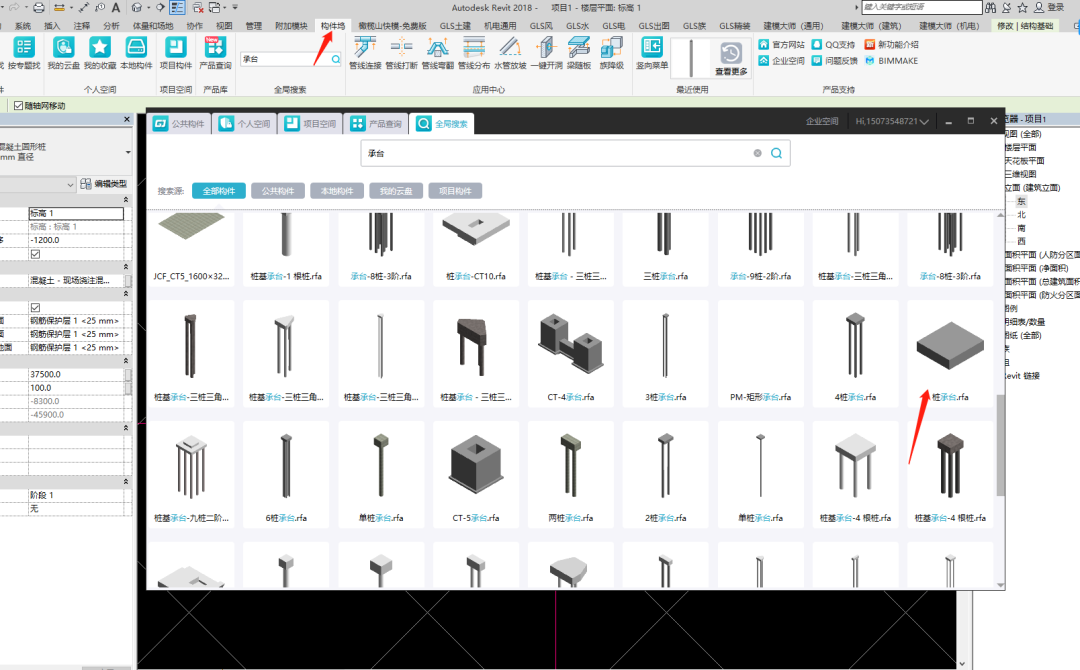Open 问题反馈 in ribbon

[x=835, y=61]
